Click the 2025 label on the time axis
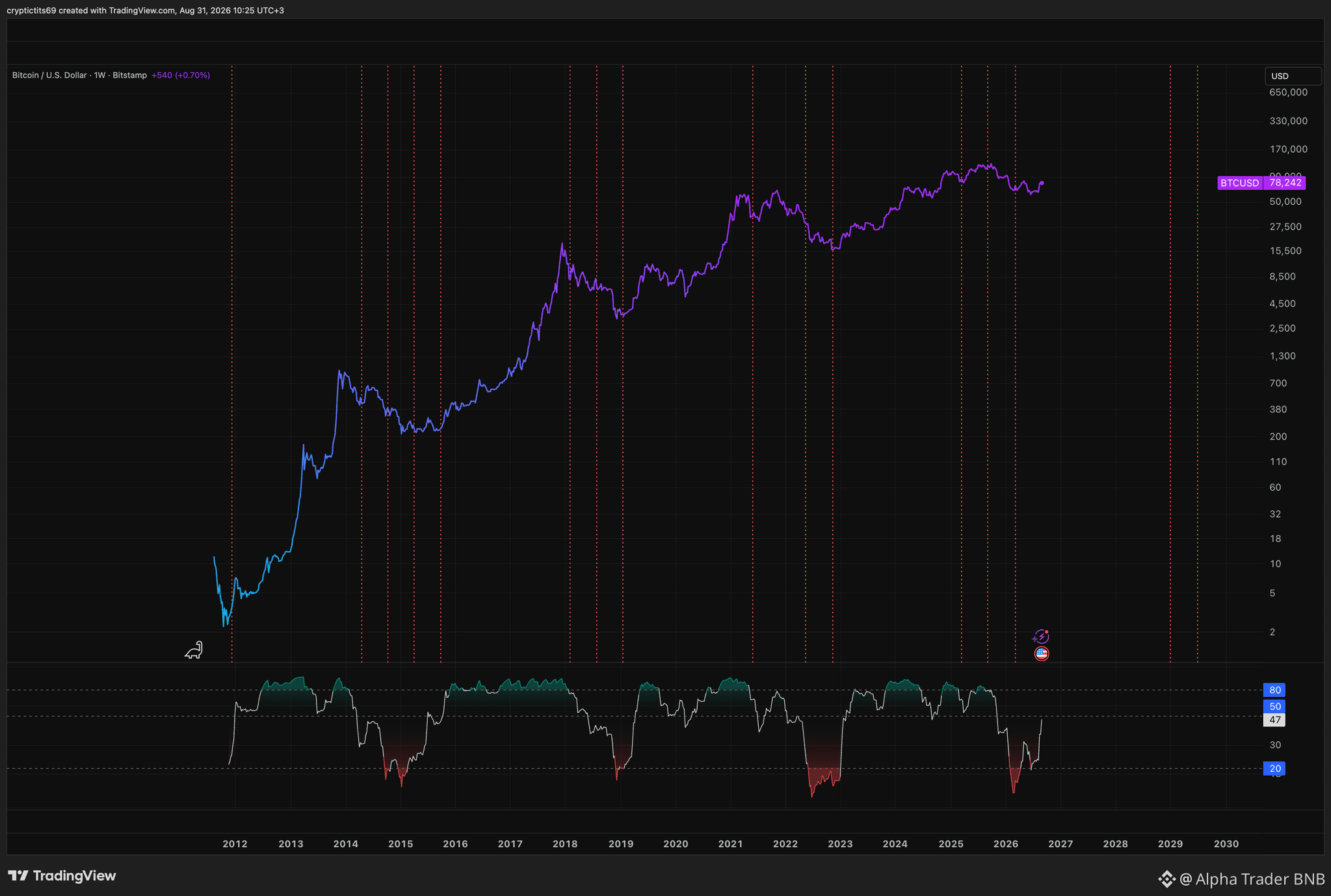Image resolution: width=1331 pixels, height=896 pixels. (951, 844)
